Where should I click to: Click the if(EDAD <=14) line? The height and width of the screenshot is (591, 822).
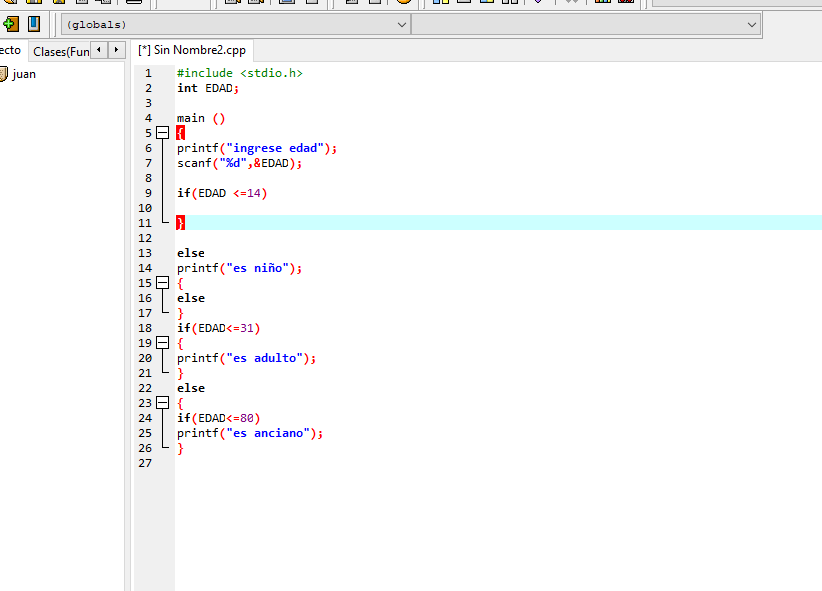(222, 193)
